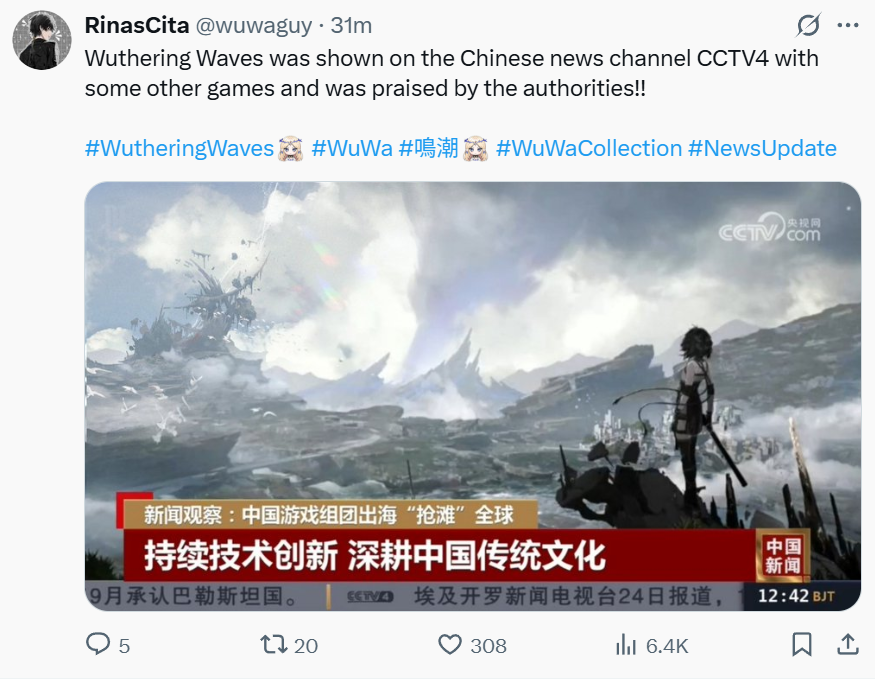Like the tweet with heart icon
Screen dimensions: 875x680
coord(450,645)
